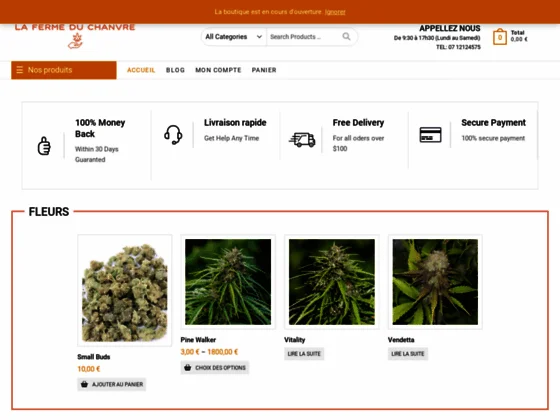Image resolution: width=560 pixels, height=420 pixels.
Task: Choose options for Pine Walker
Action: click(x=215, y=368)
